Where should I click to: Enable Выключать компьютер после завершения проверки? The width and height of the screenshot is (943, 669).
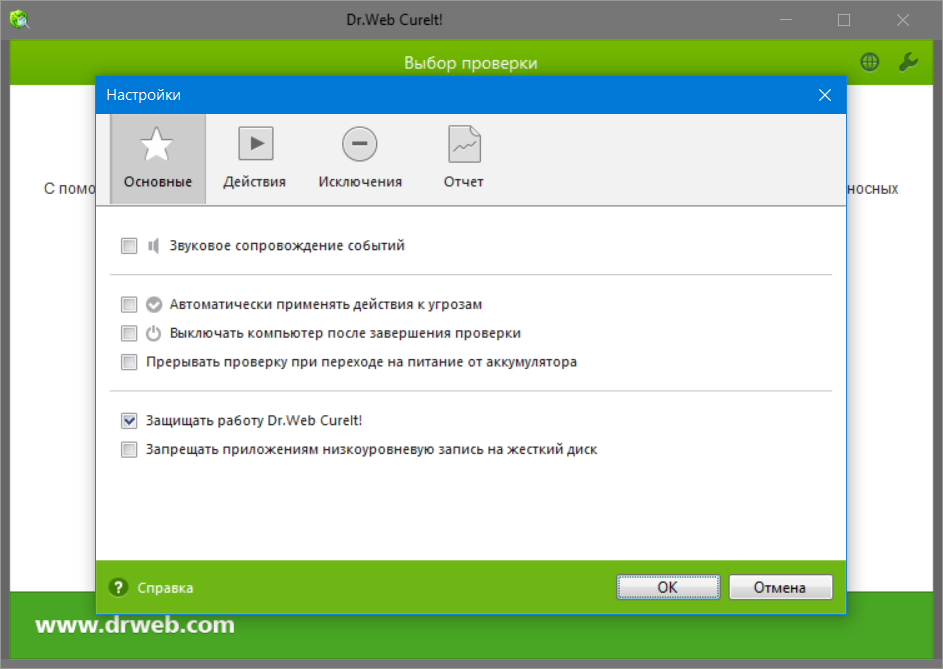coord(129,333)
